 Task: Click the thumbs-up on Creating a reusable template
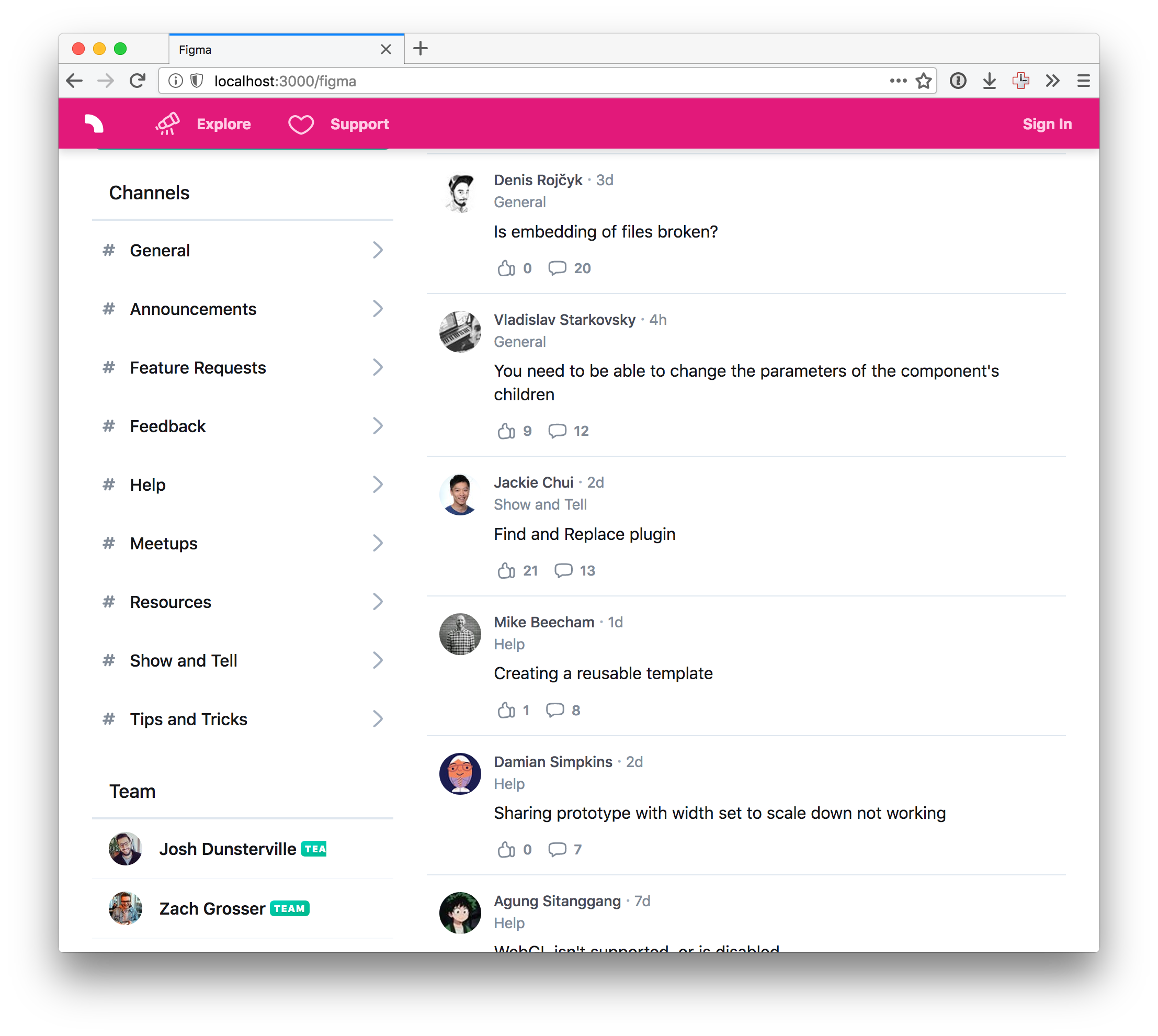(x=506, y=710)
